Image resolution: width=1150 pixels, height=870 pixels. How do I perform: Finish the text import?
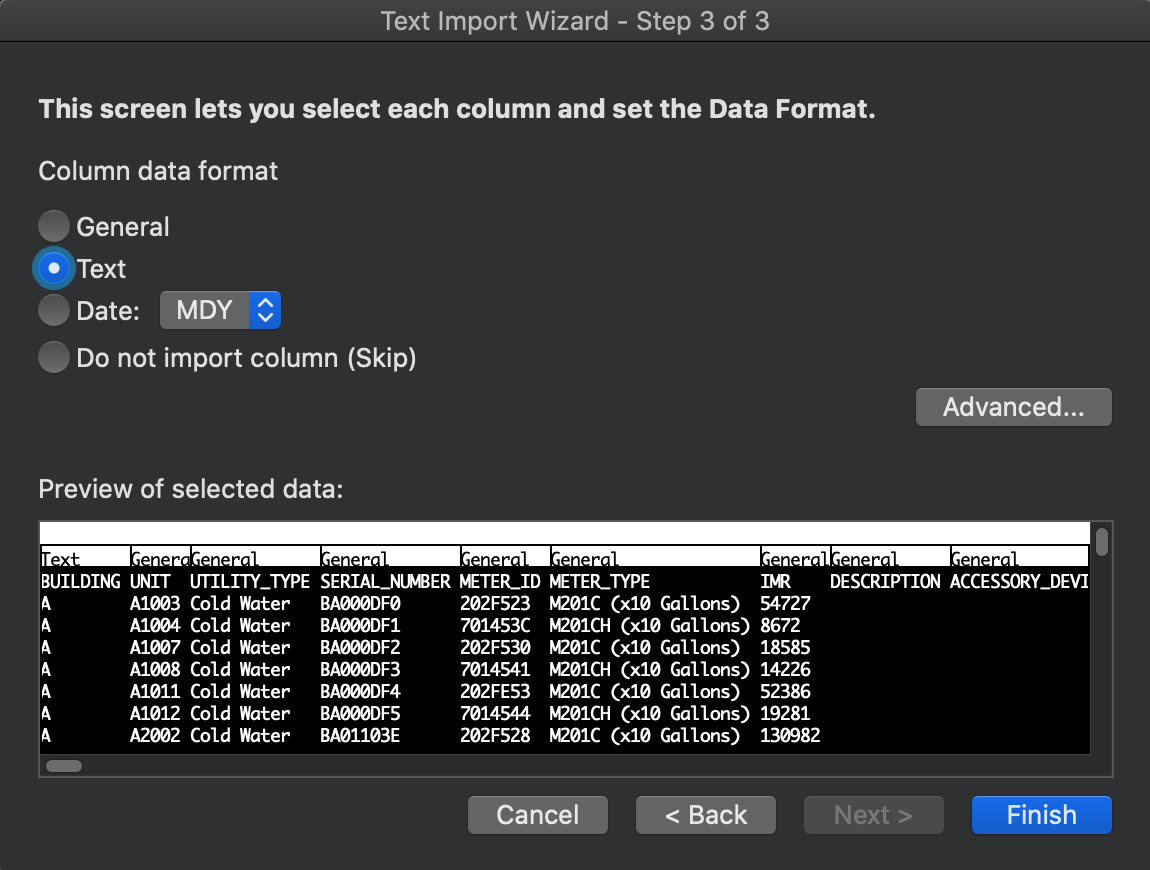[x=1041, y=815]
